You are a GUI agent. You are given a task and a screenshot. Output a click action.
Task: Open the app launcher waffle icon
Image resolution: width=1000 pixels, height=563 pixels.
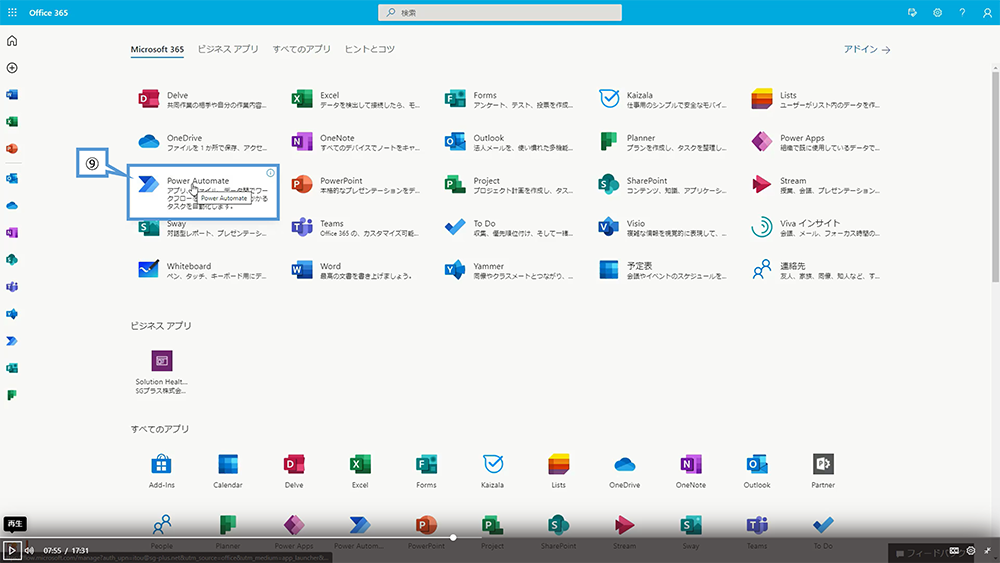coord(12,12)
